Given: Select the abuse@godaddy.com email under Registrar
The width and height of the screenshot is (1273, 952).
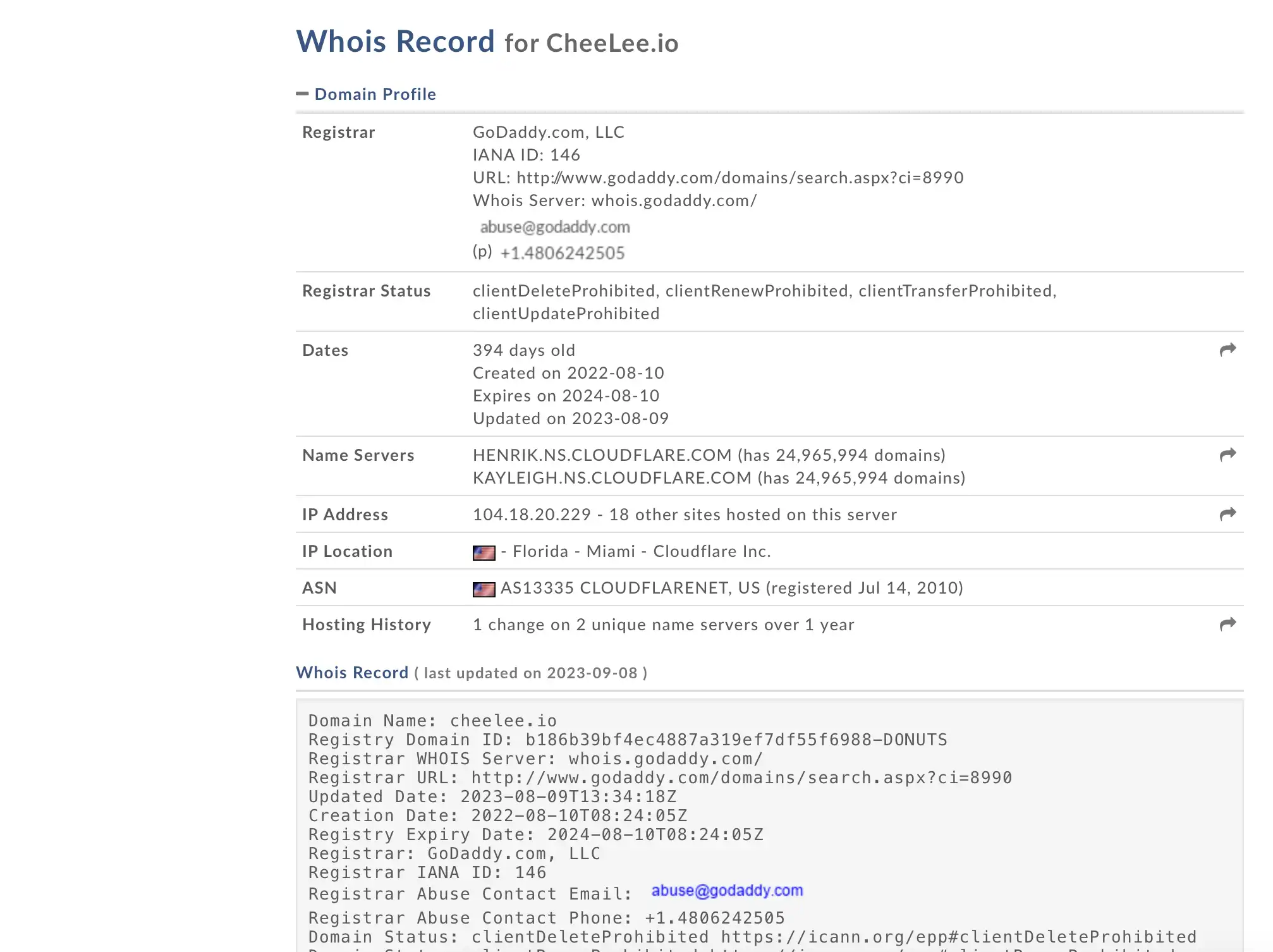Looking at the screenshot, I should [x=554, y=227].
